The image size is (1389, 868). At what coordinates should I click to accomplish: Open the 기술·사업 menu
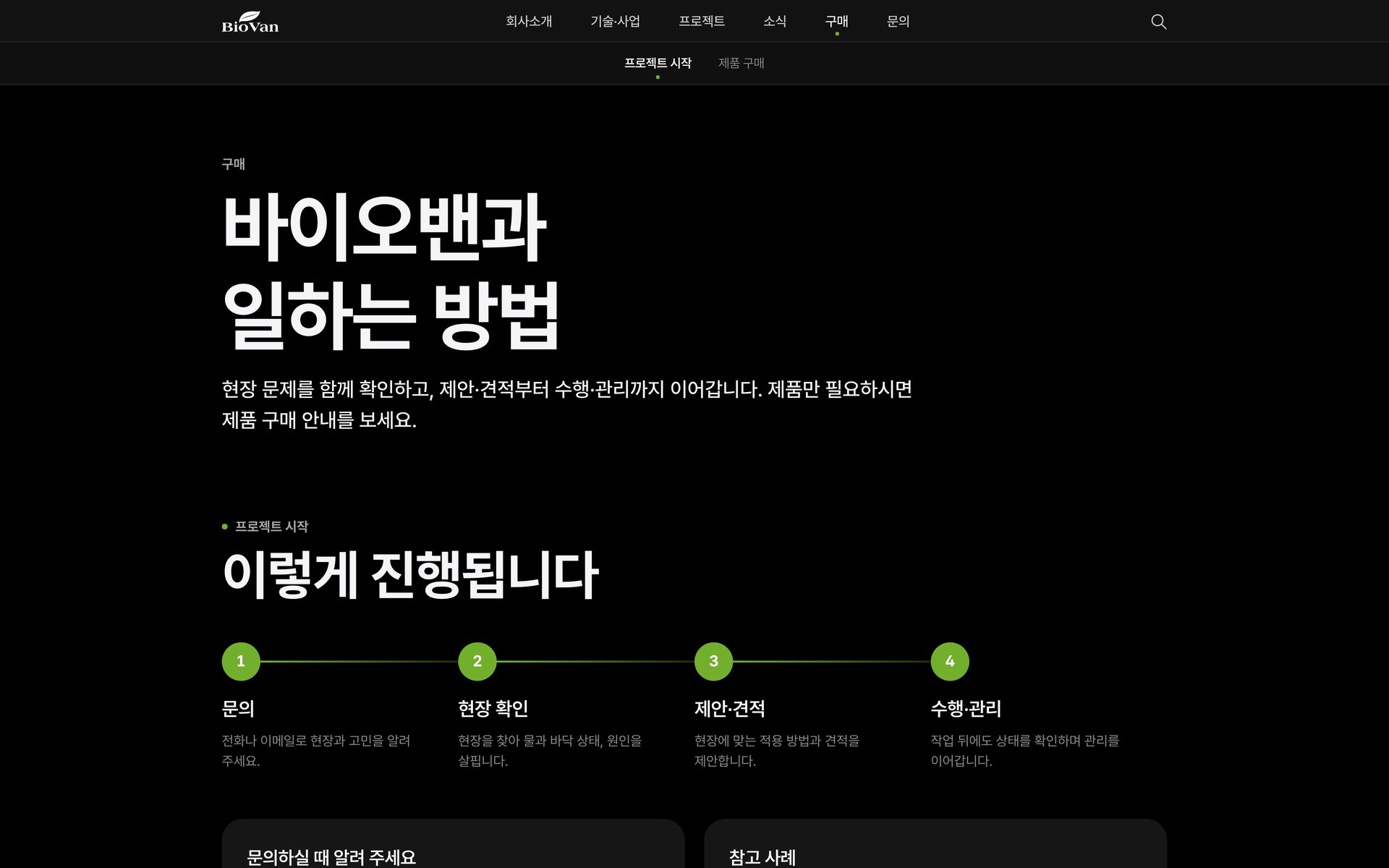point(615,22)
